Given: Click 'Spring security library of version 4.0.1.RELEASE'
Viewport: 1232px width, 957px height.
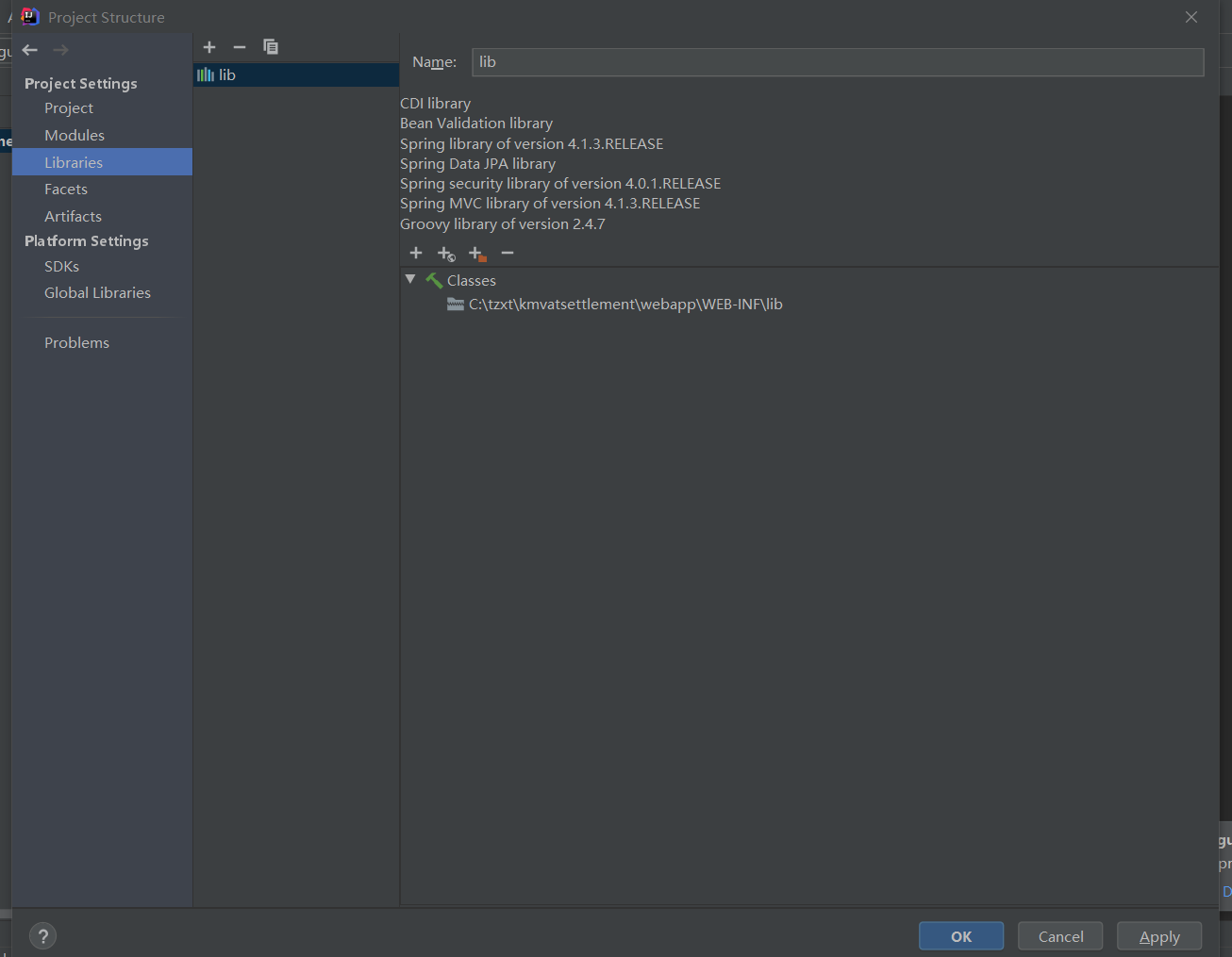Looking at the screenshot, I should pos(560,184).
